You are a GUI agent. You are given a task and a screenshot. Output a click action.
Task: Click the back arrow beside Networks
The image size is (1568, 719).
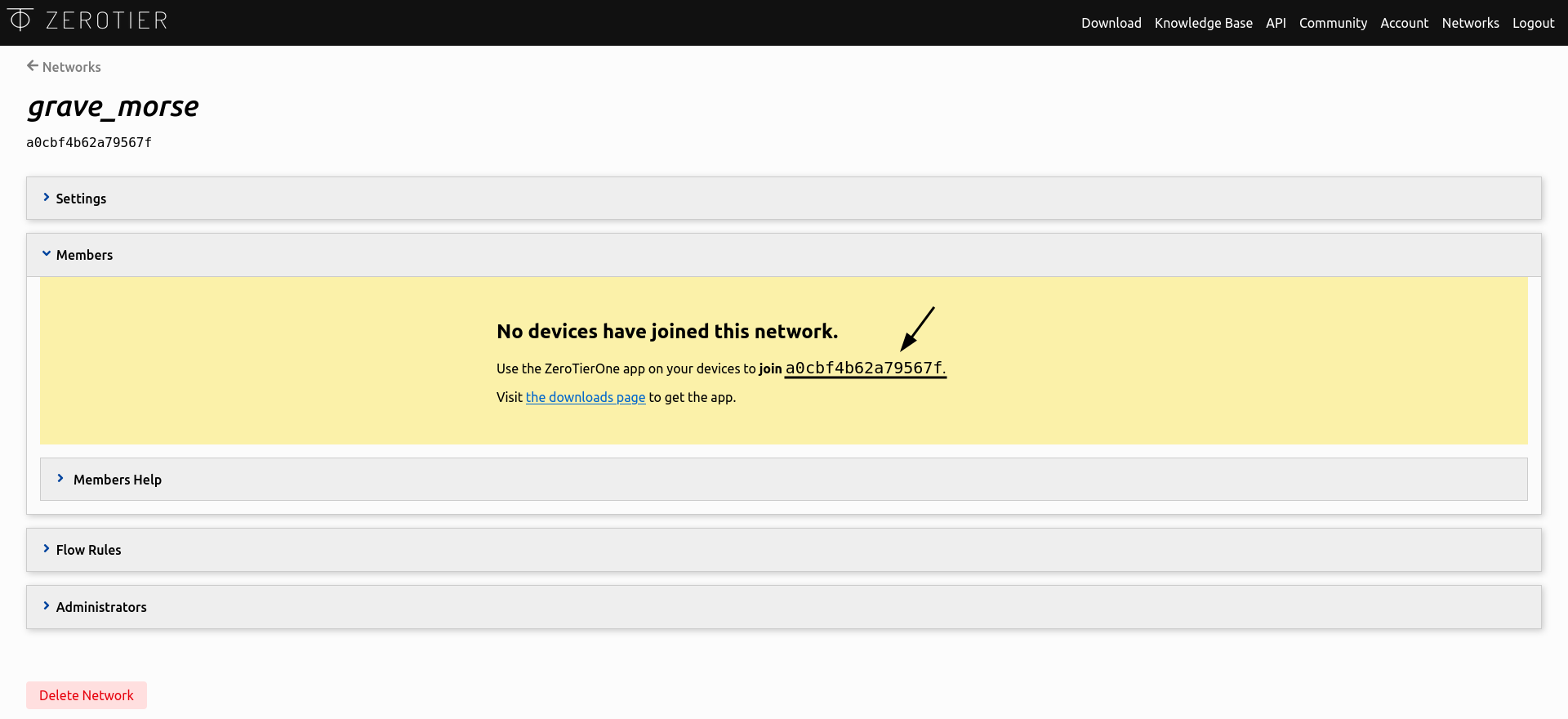click(x=33, y=66)
